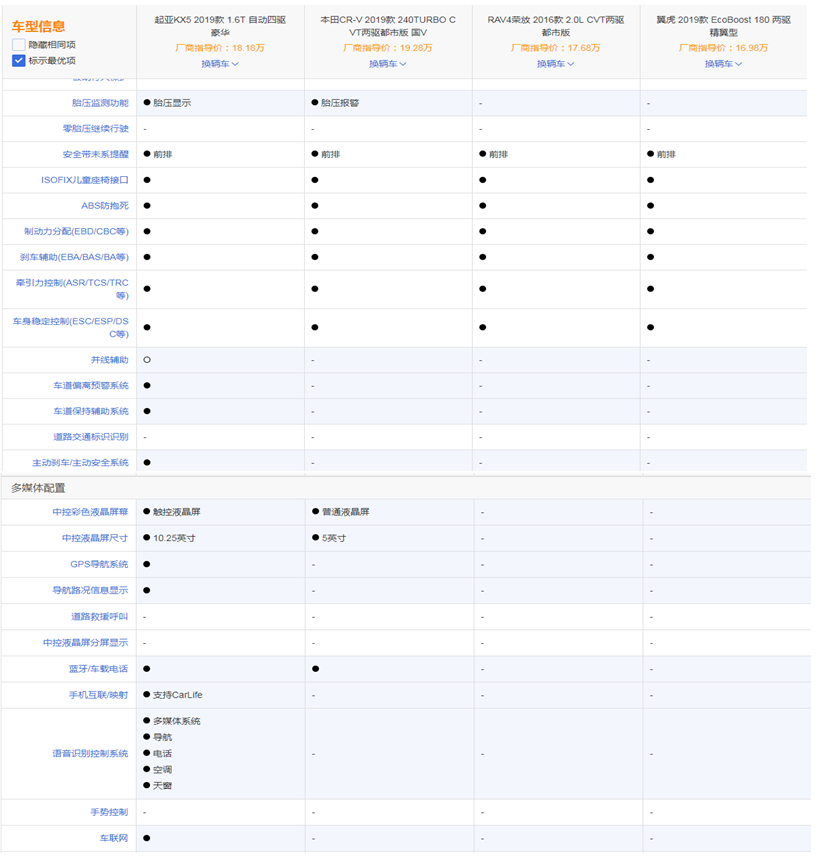The height and width of the screenshot is (866, 834).
Task: Open 换辆车 dropdown under 起亚KX5
Action: pos(220,64)
